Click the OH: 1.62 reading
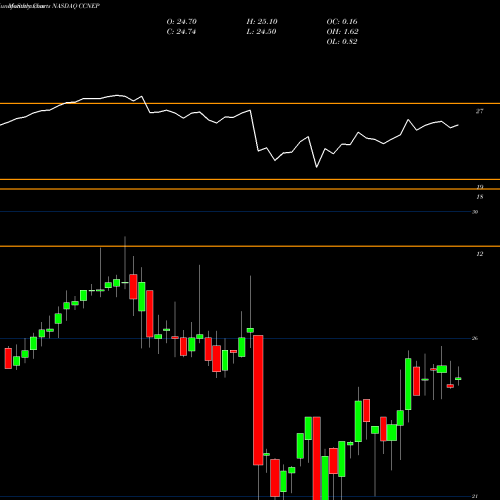The image size is (500, 500). click(342, 31)
